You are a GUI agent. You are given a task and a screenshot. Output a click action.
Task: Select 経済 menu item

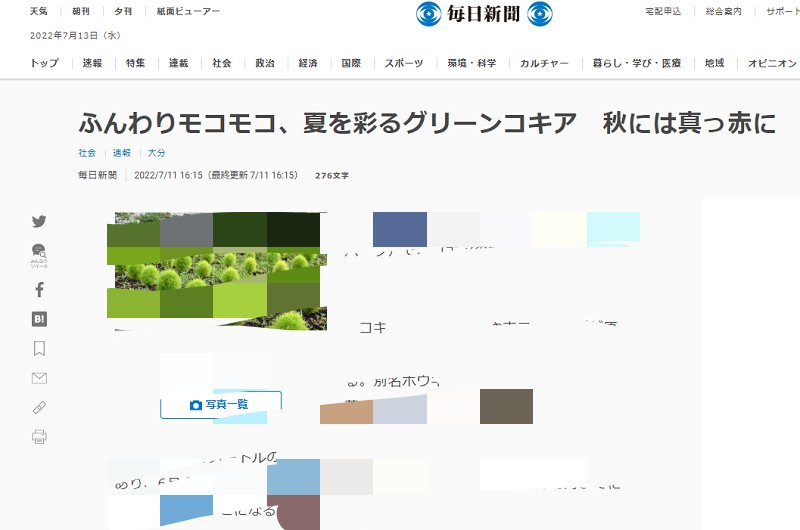[x=308, y=63]
